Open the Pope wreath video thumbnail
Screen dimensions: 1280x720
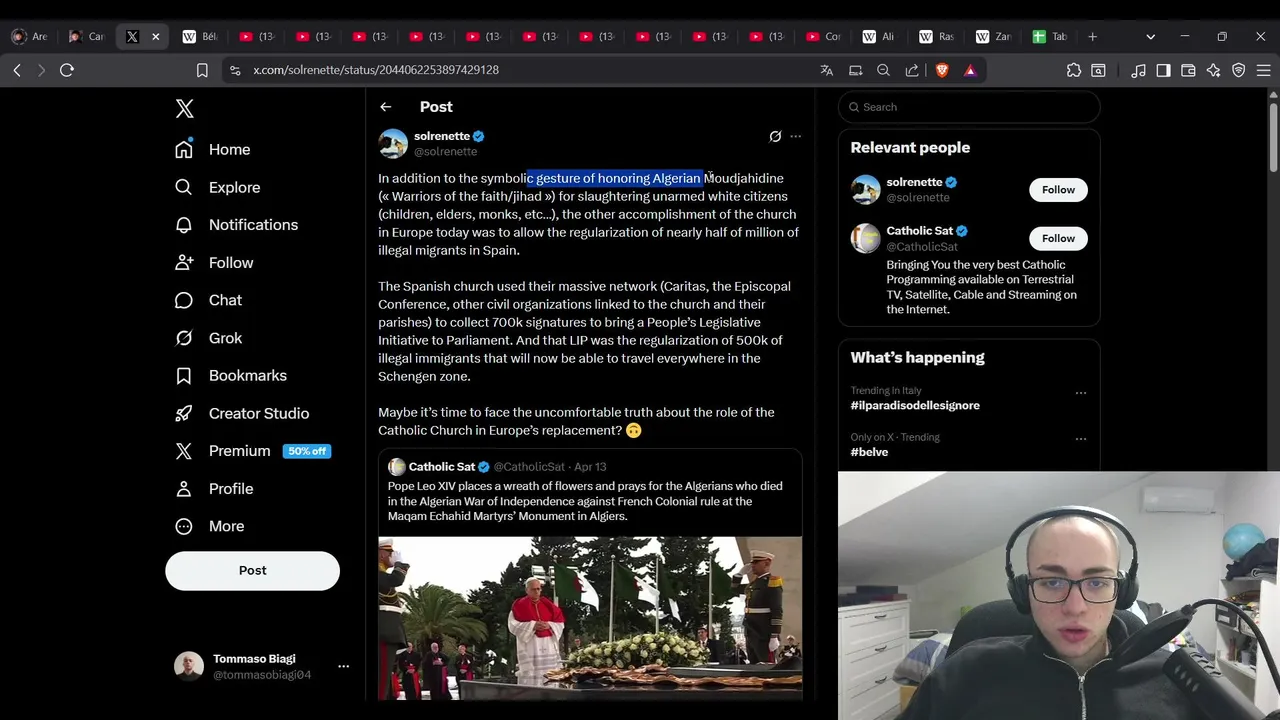click(x=590, y=618)
